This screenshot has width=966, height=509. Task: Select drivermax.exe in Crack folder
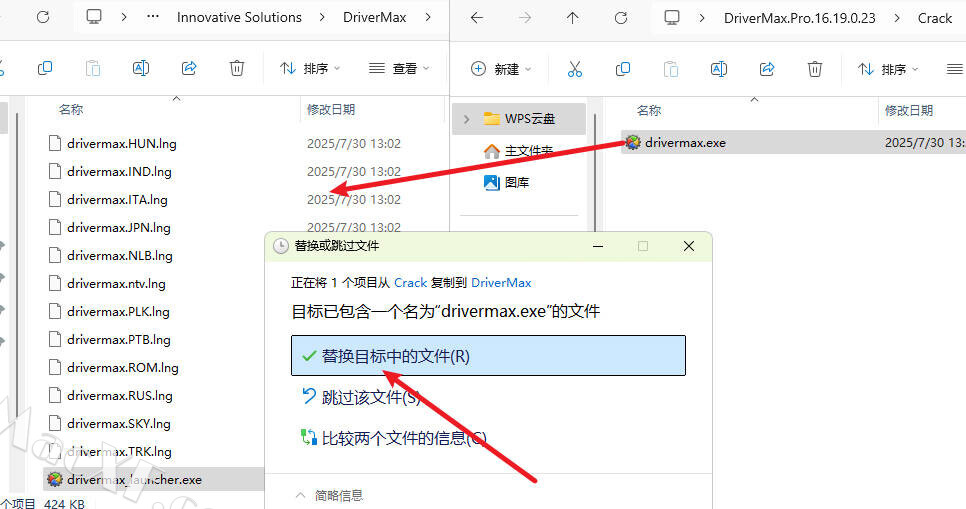click(794, 142)
